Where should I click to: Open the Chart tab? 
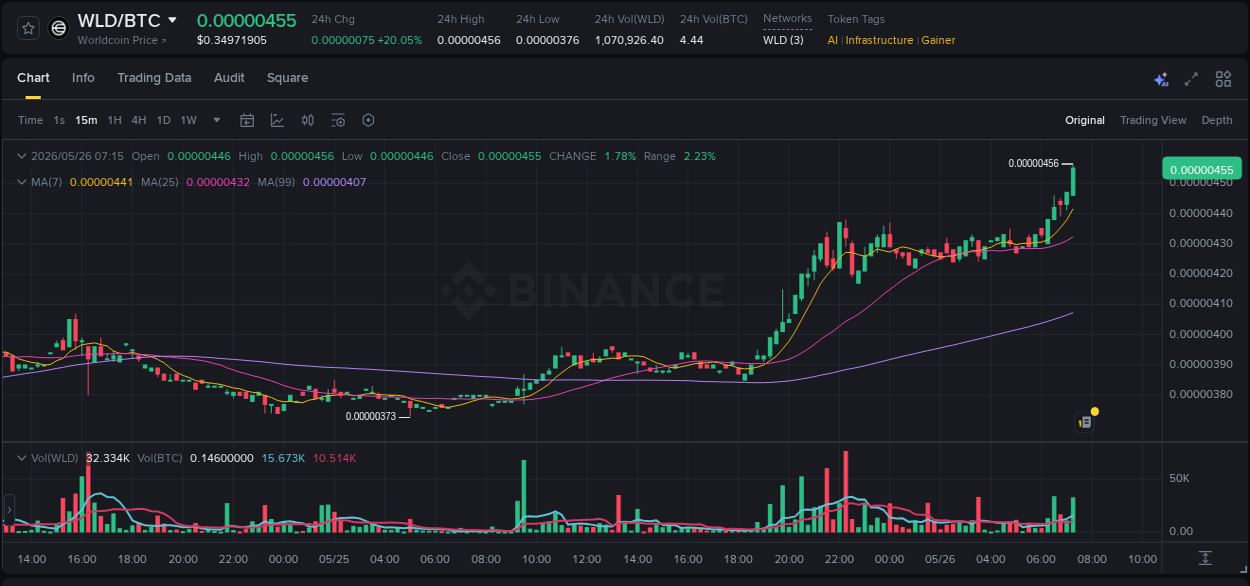tap(33, 78)
